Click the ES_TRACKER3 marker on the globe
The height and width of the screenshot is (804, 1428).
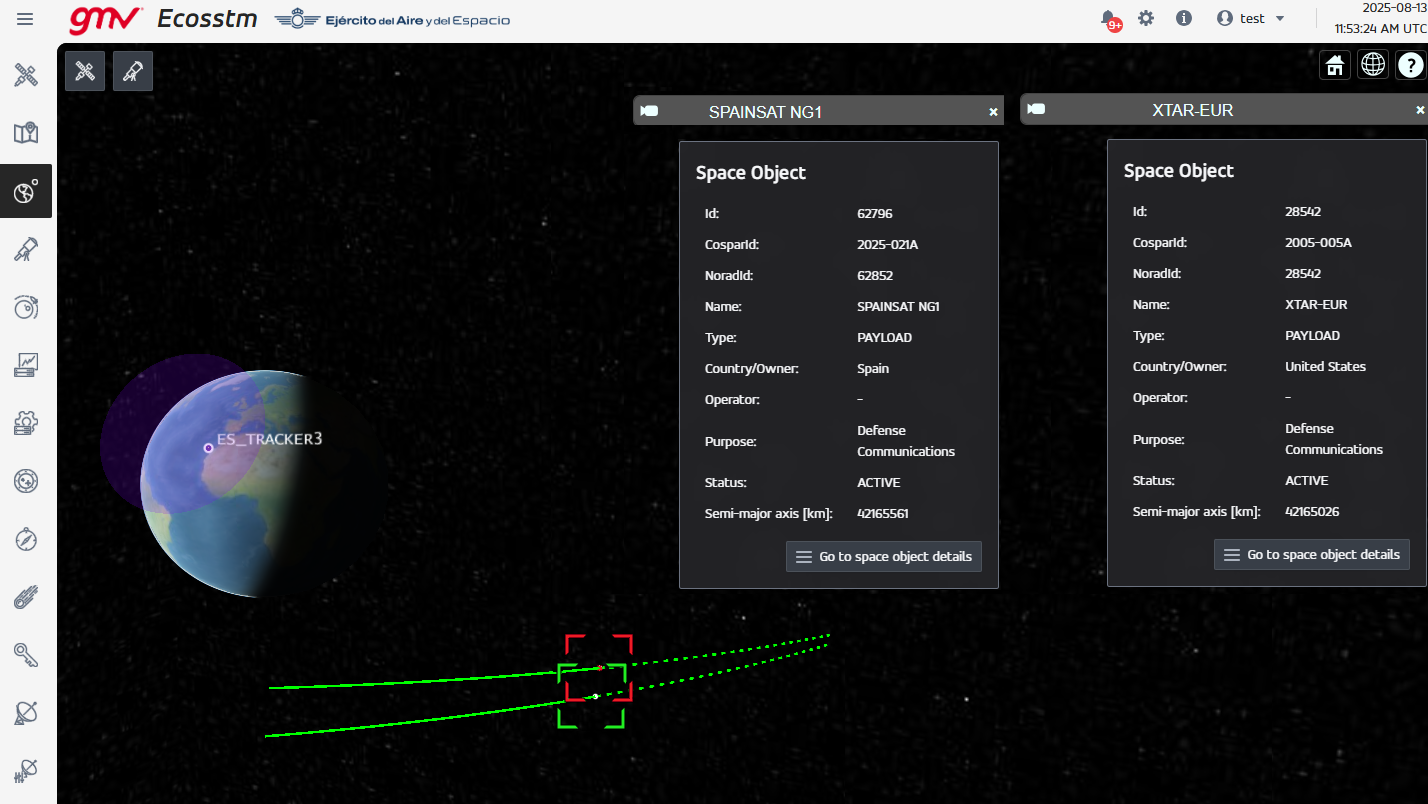[x=208, y=448]
